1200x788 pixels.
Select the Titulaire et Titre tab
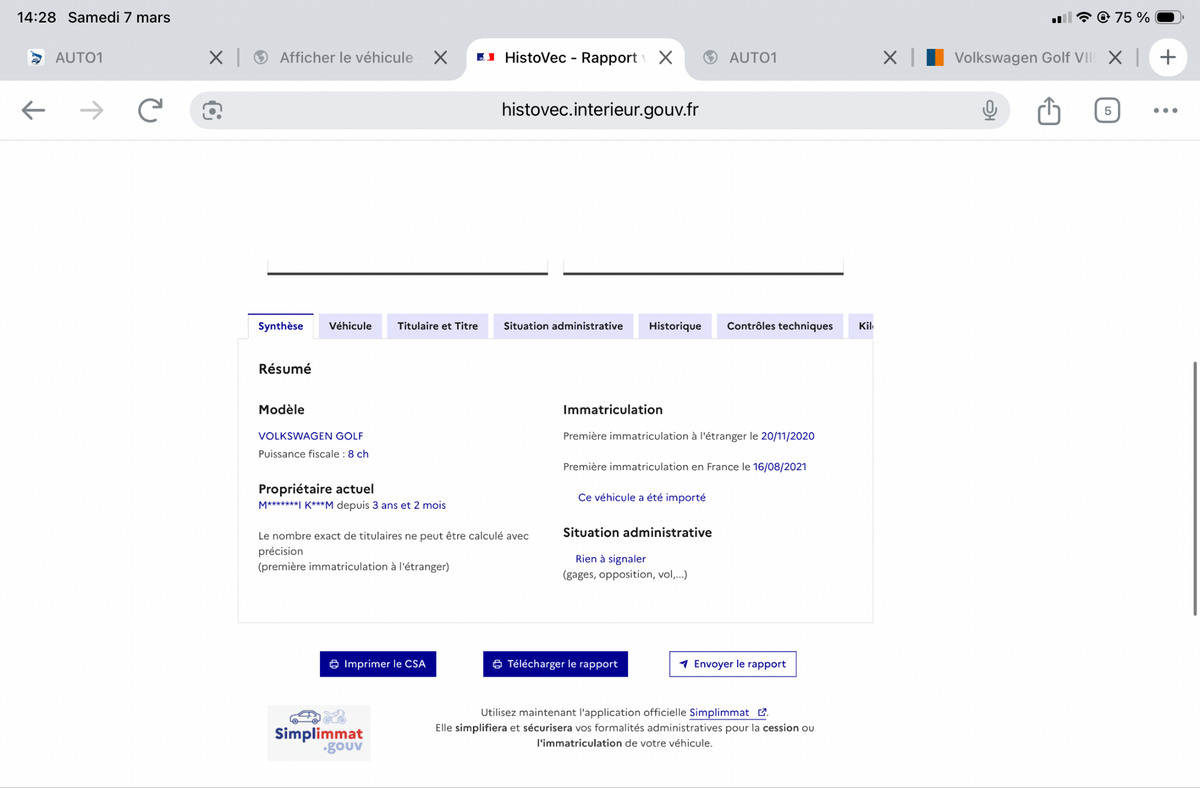437,326
